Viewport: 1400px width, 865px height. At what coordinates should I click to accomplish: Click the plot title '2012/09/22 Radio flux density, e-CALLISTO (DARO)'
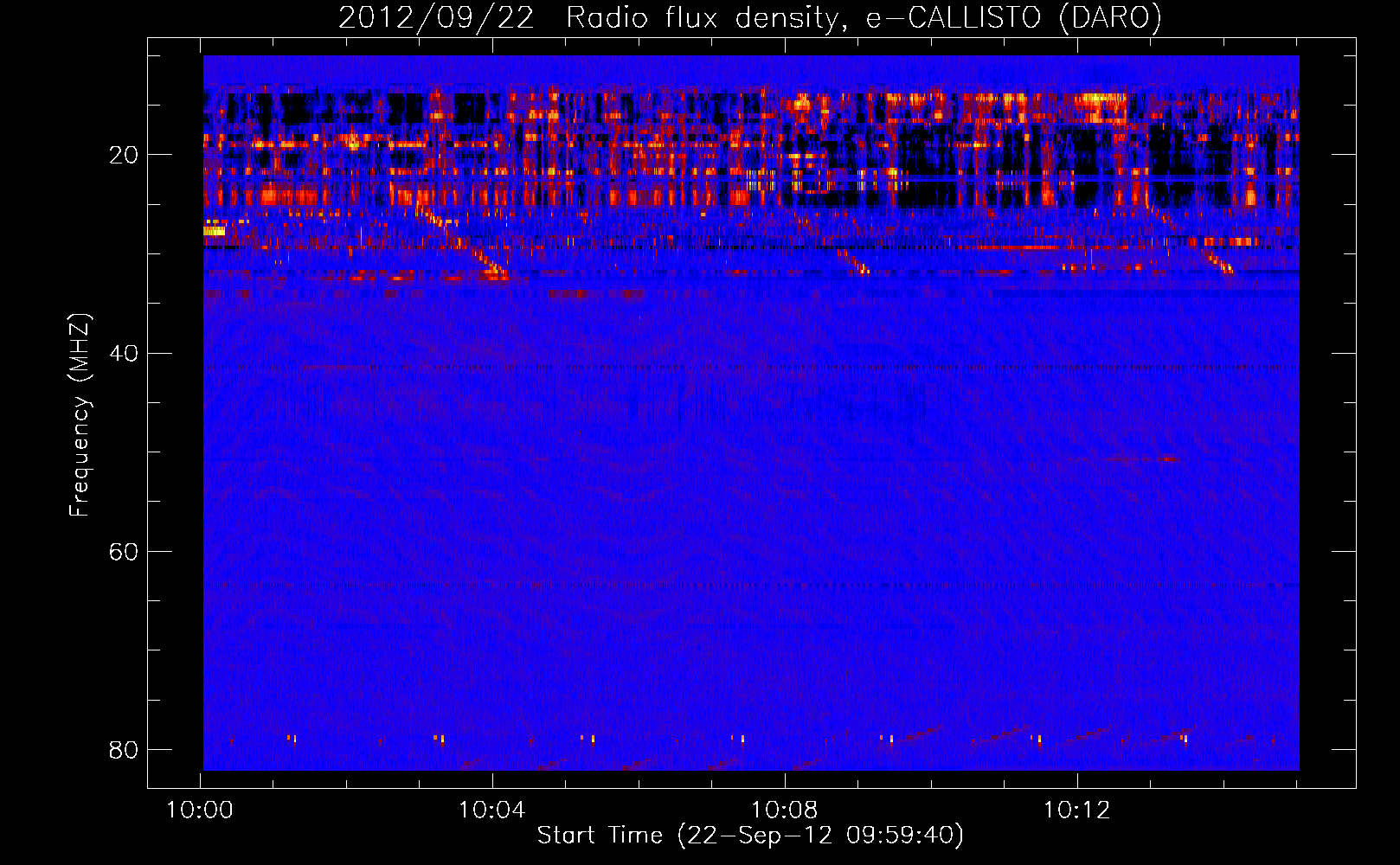750,17
